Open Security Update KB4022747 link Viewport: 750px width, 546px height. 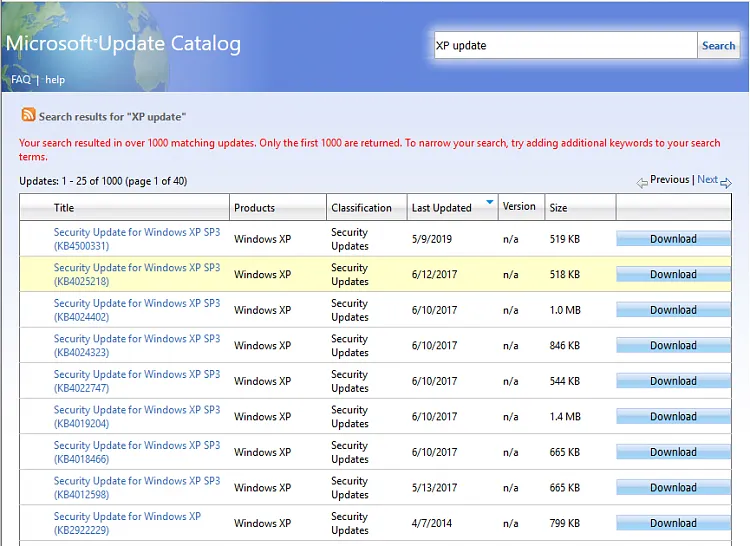(137, 381)
